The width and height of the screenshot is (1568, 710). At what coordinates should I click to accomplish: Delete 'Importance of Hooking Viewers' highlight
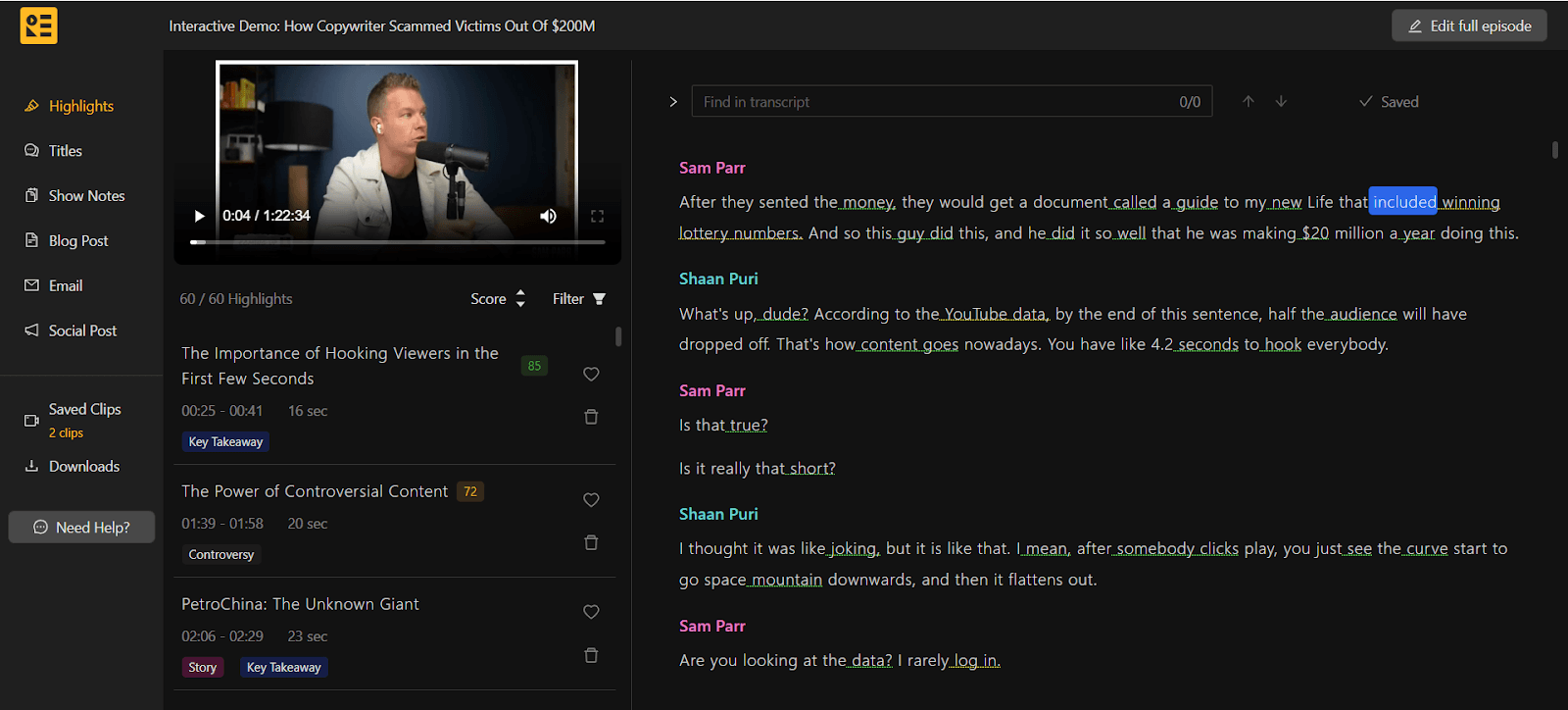[x=591, y=417]
